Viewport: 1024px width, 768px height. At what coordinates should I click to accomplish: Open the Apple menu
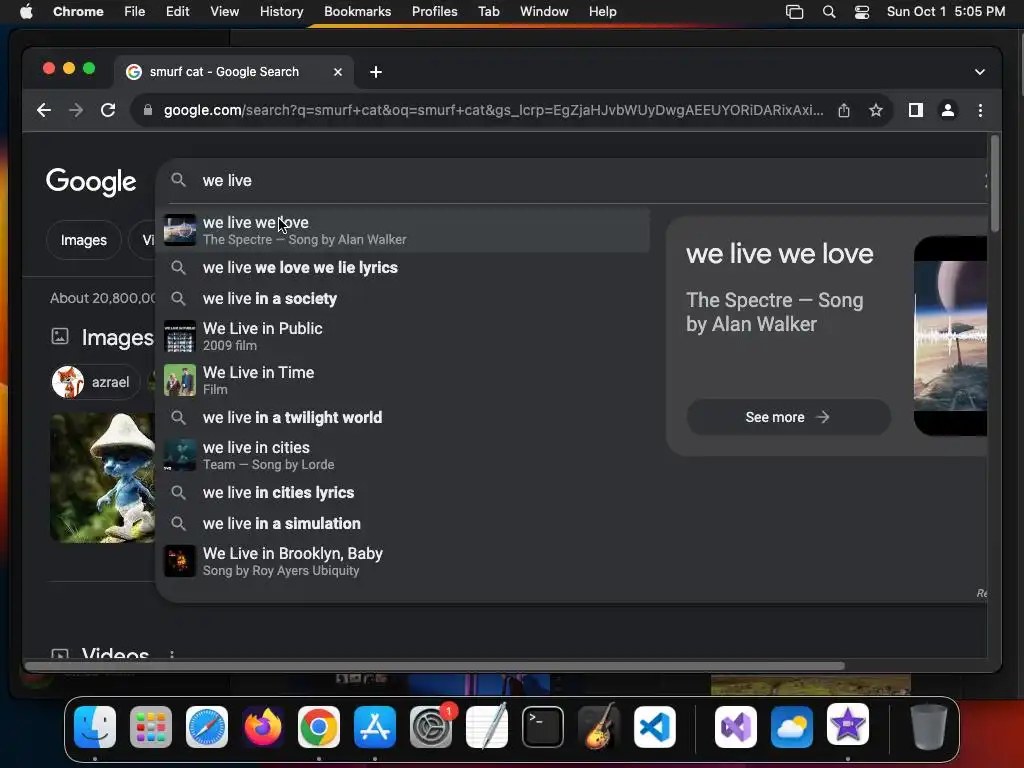pyautogui.click(x=26, y=12)
